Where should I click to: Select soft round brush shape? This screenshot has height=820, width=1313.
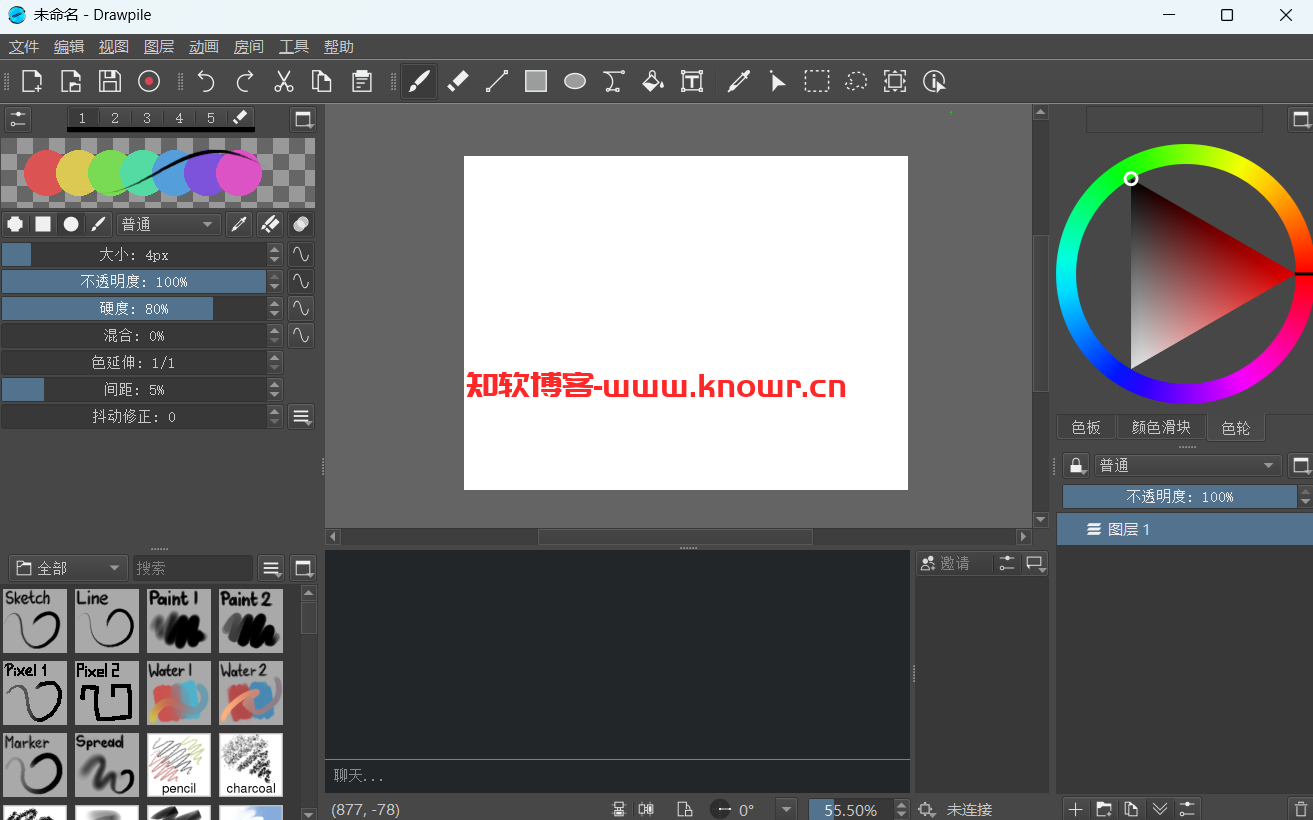pyautogui.click(x=71, y=224)
